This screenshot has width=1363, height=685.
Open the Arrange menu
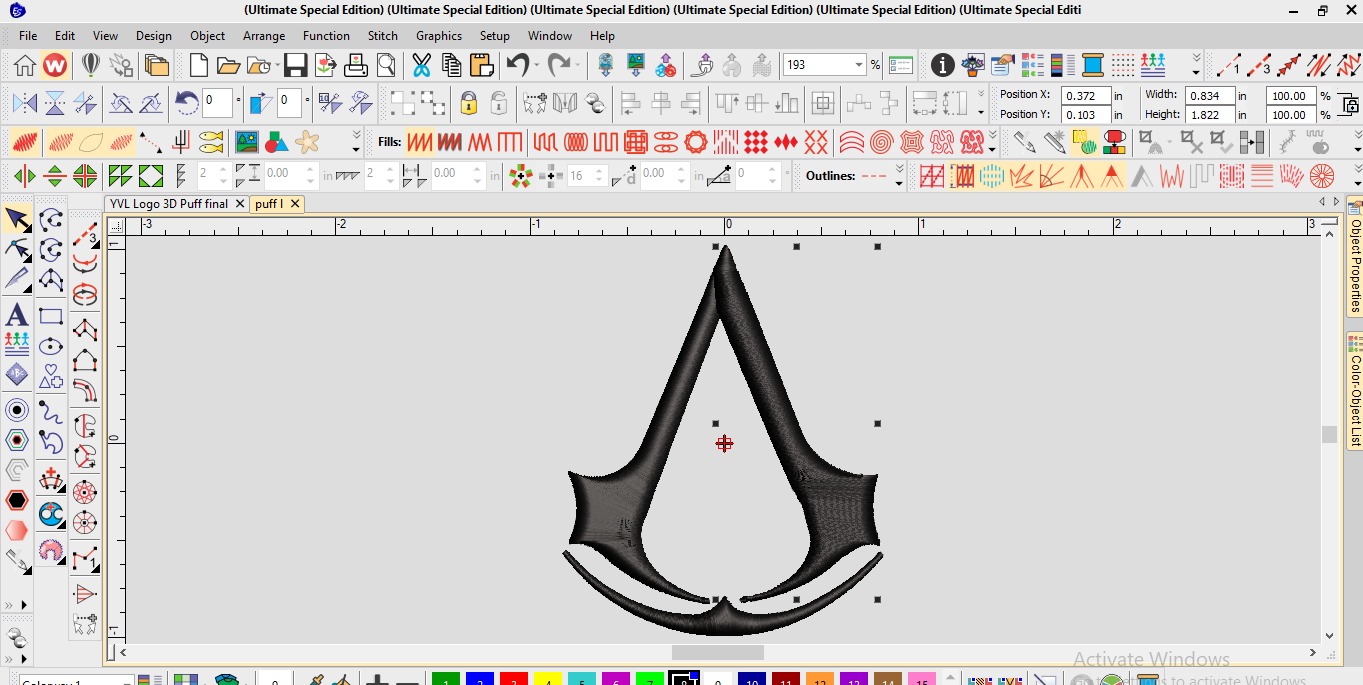tap(264, 35)
